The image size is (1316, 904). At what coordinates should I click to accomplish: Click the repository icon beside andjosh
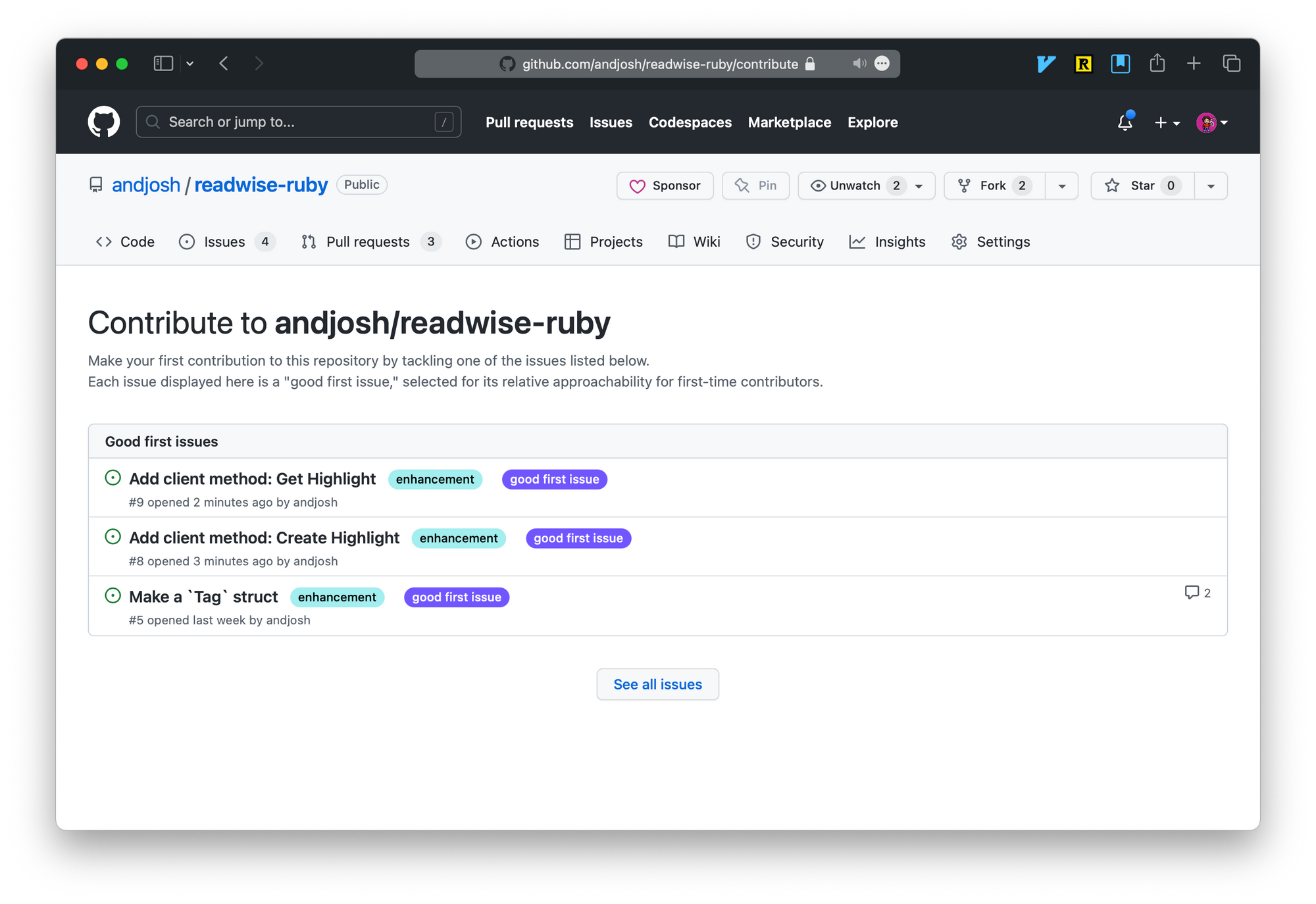click(x=96, y=185)
